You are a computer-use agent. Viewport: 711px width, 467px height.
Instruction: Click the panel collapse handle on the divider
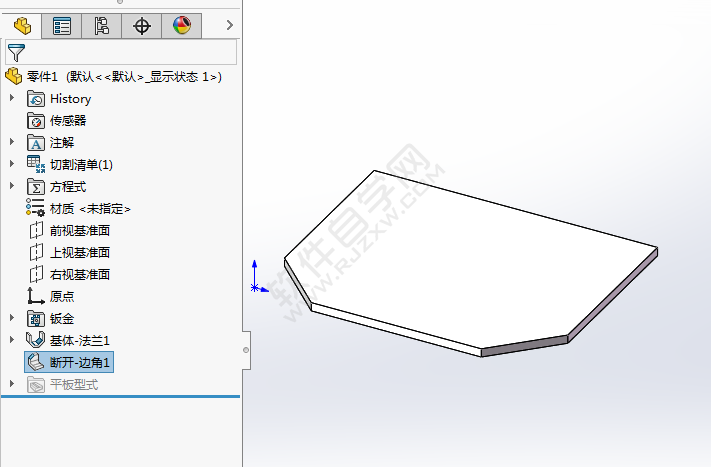tap(245, 350)
